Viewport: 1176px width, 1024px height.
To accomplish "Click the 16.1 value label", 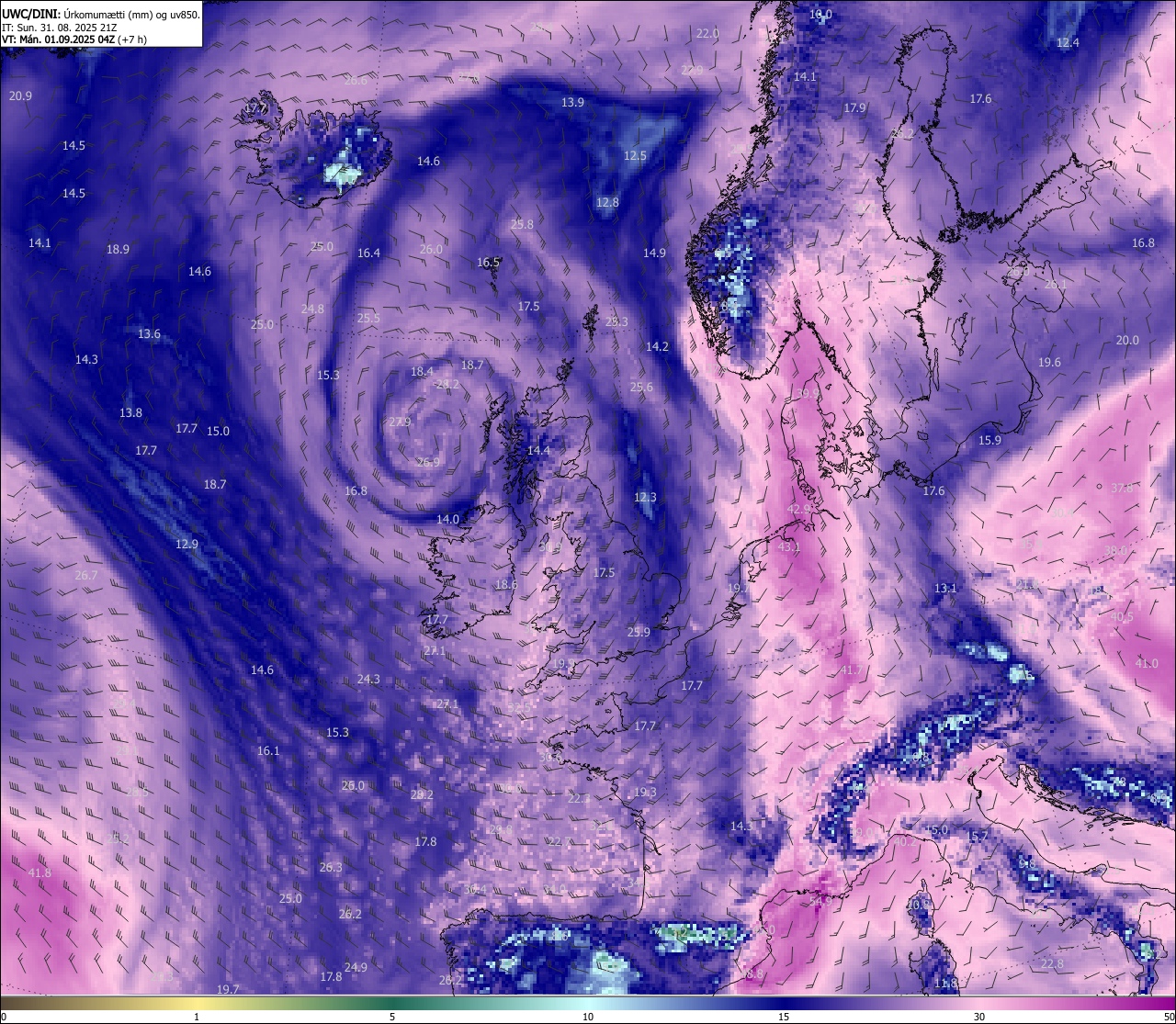I will (267, 750).
